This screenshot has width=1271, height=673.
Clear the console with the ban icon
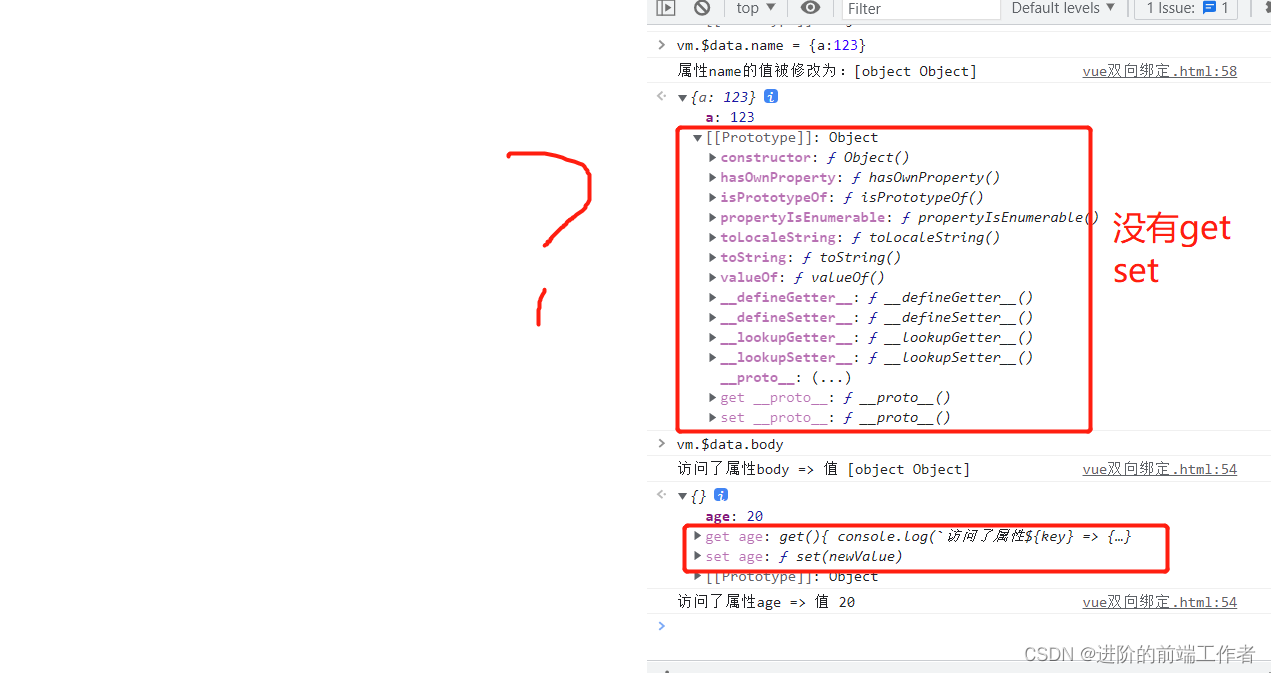coord(702,8)
